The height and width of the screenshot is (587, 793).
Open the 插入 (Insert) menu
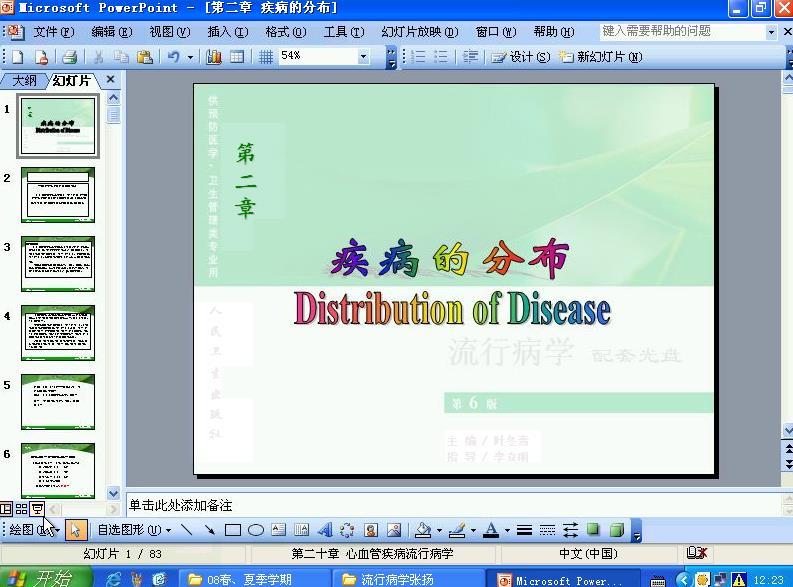(x=227, y=32)
